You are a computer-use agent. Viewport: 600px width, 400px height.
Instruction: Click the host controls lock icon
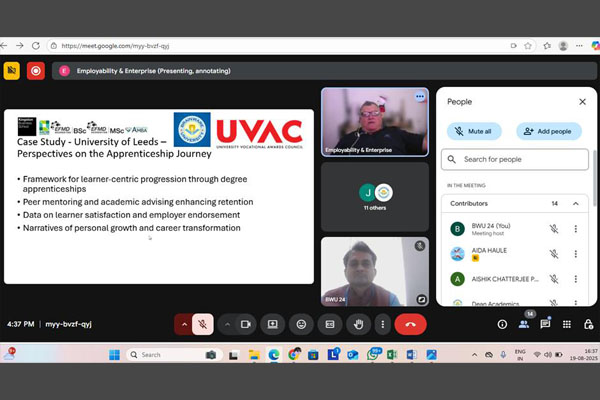tap(587, 324)
